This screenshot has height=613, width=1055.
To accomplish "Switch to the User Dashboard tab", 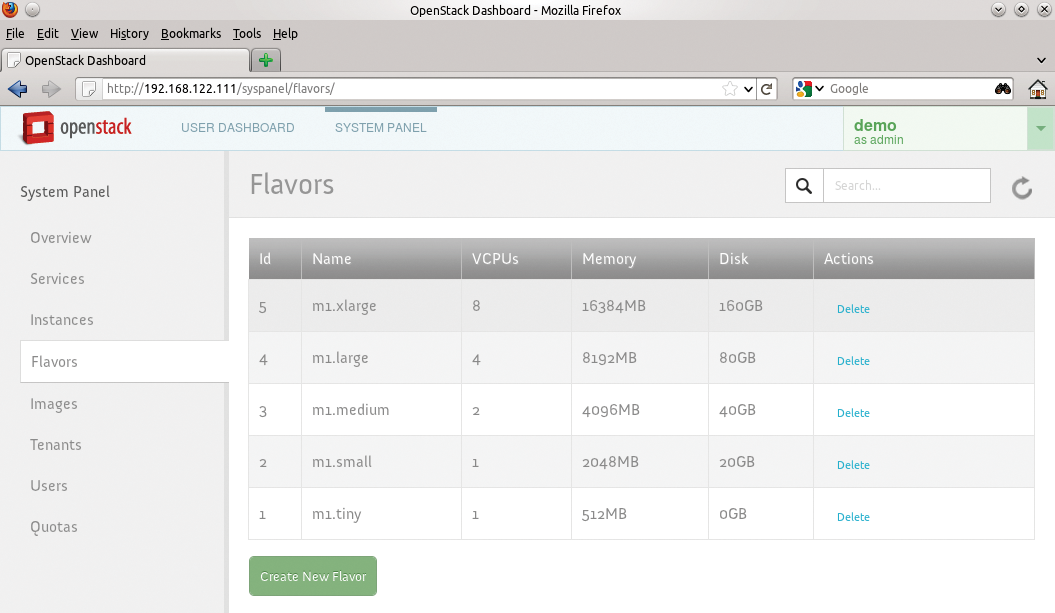I will [x=237, y=128].
